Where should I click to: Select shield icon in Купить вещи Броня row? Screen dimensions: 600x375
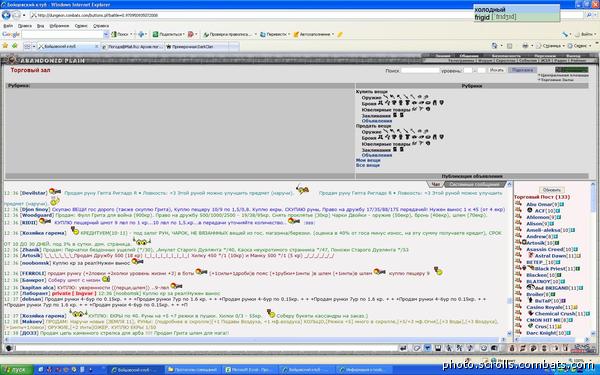[x=441, y=103]
